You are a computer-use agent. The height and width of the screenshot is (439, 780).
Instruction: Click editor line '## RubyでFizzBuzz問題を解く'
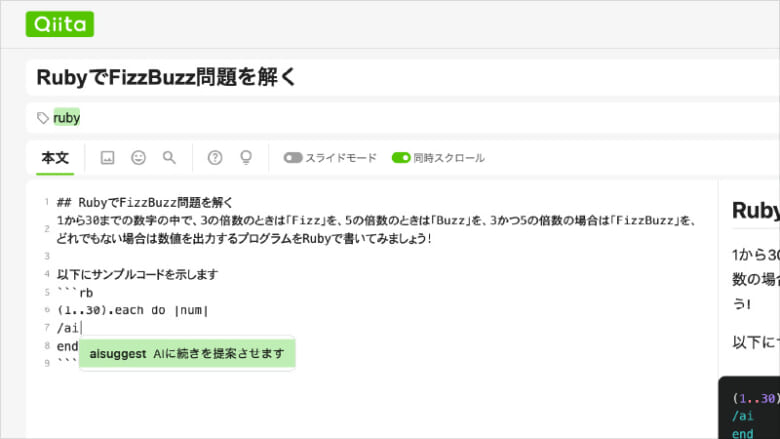(x=145, y=202)
